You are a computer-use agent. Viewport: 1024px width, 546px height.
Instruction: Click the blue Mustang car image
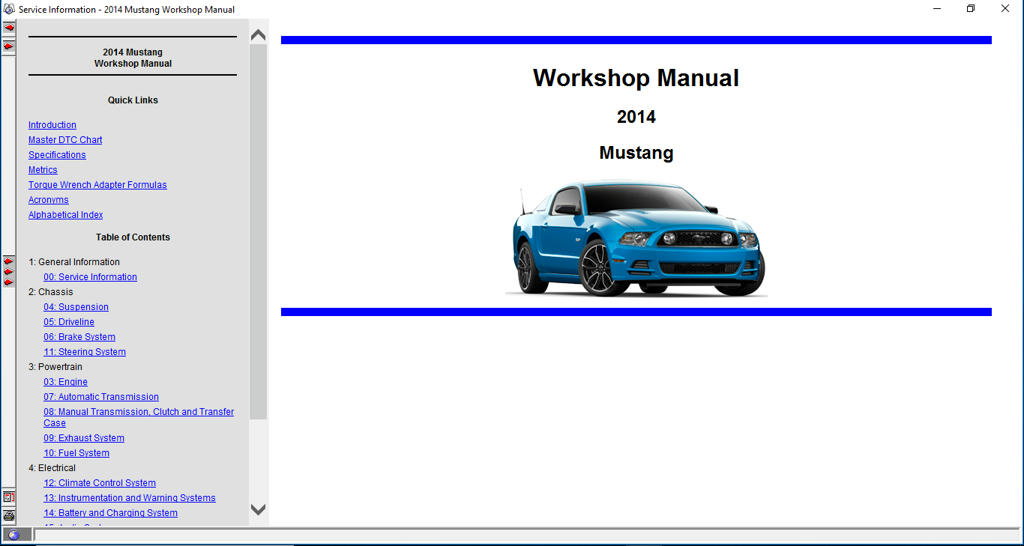click(x=637, y=238)
